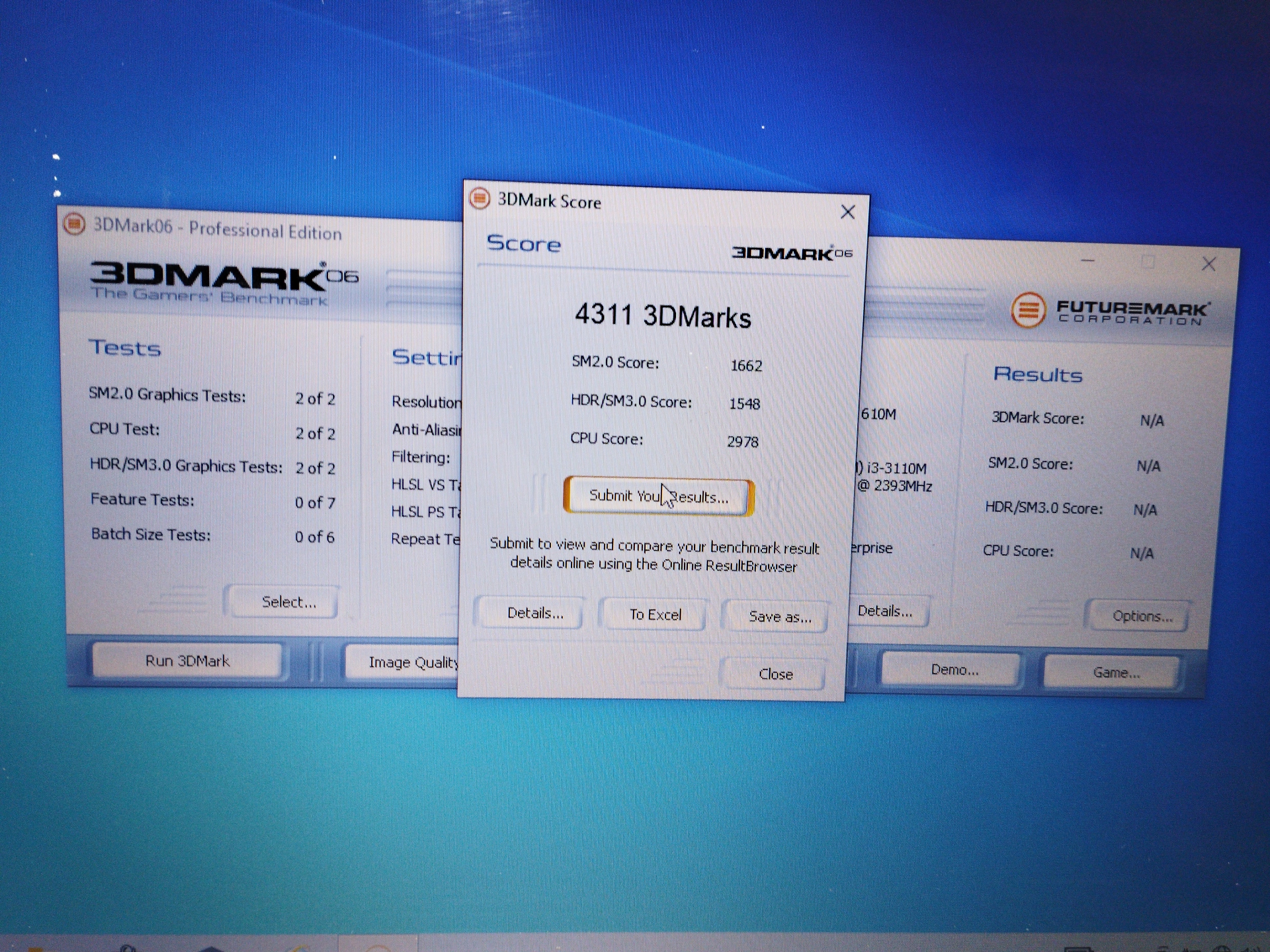The image size is (1270, 952).
Task: Click SM2.0 Score value 1662
Action: (746, 366)
